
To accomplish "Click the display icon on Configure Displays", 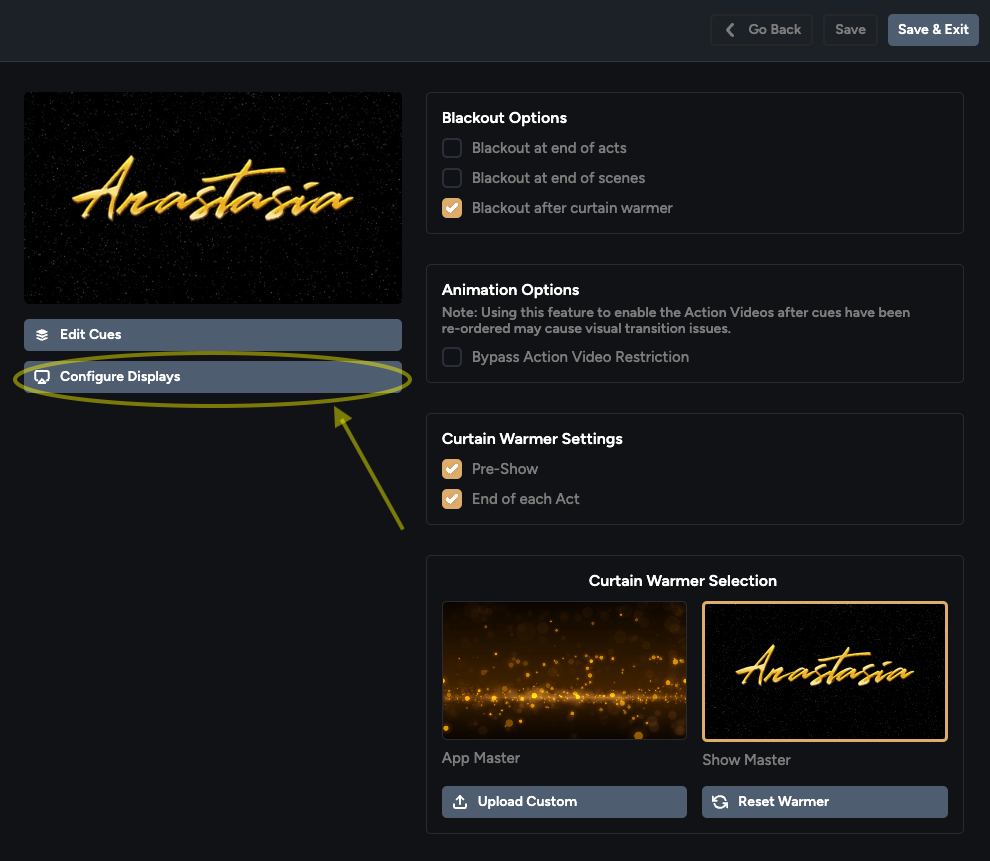I will 42,377.
